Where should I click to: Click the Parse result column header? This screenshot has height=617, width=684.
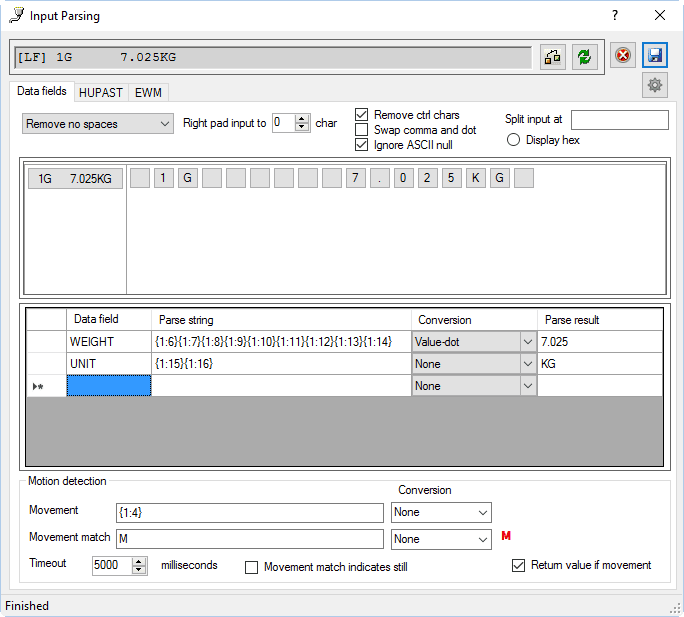pyautogui.click(x=600, y=319)
